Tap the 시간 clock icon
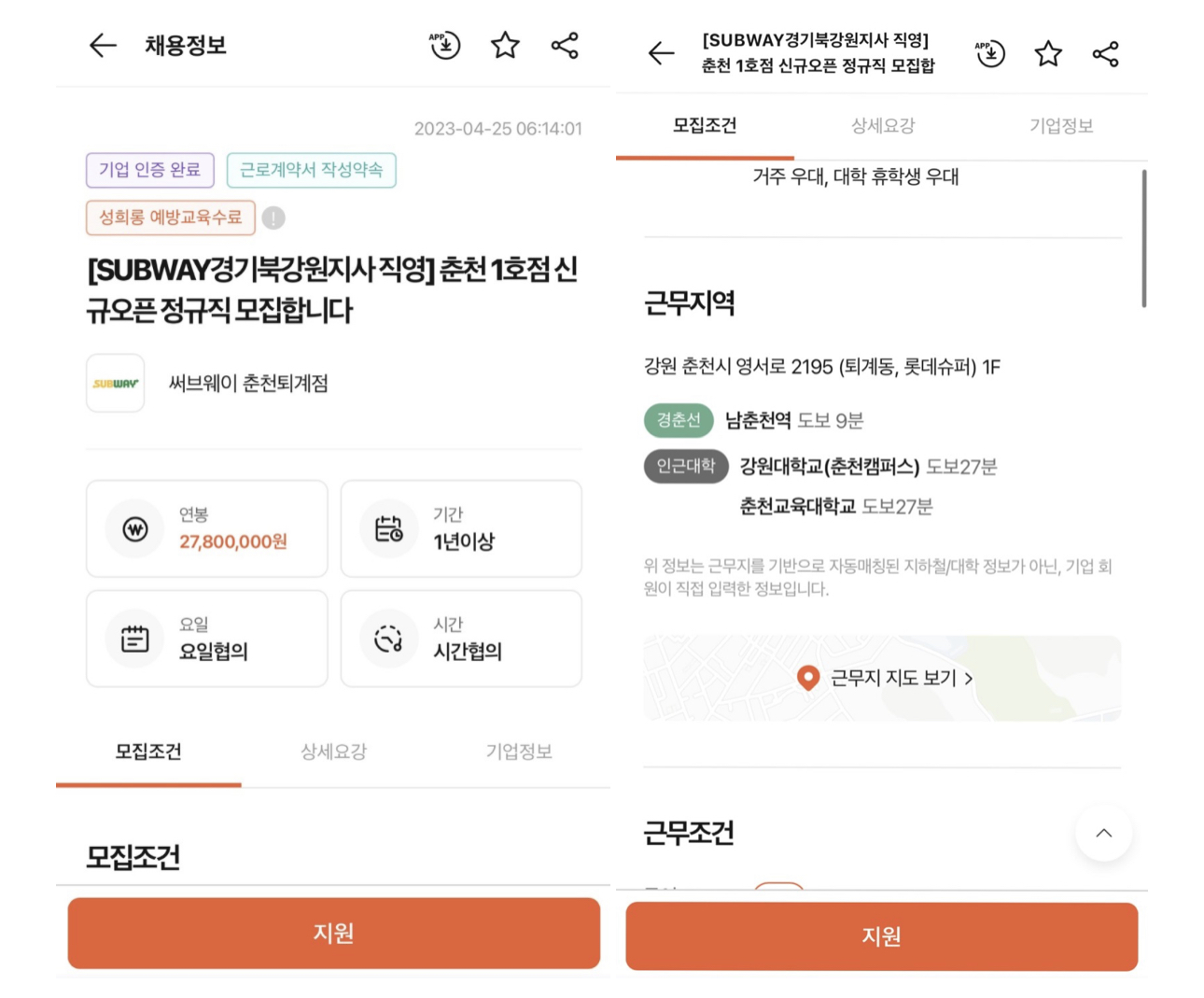 coord(389,639)
